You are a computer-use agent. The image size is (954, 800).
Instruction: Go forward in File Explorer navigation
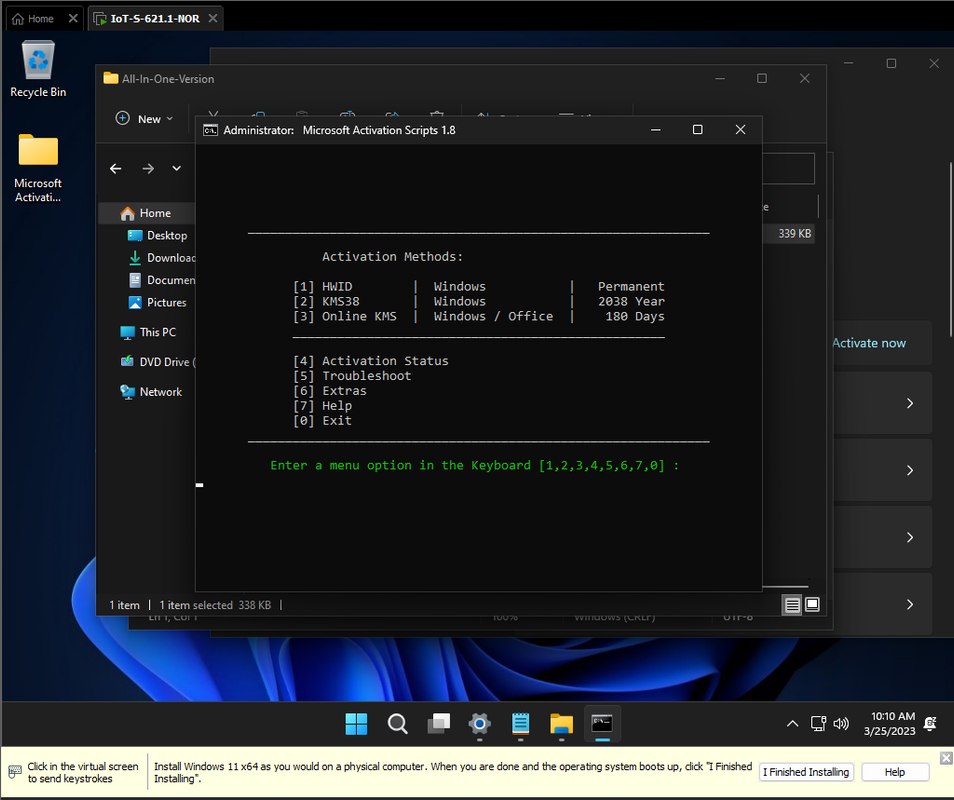click(x=148, y=169)
